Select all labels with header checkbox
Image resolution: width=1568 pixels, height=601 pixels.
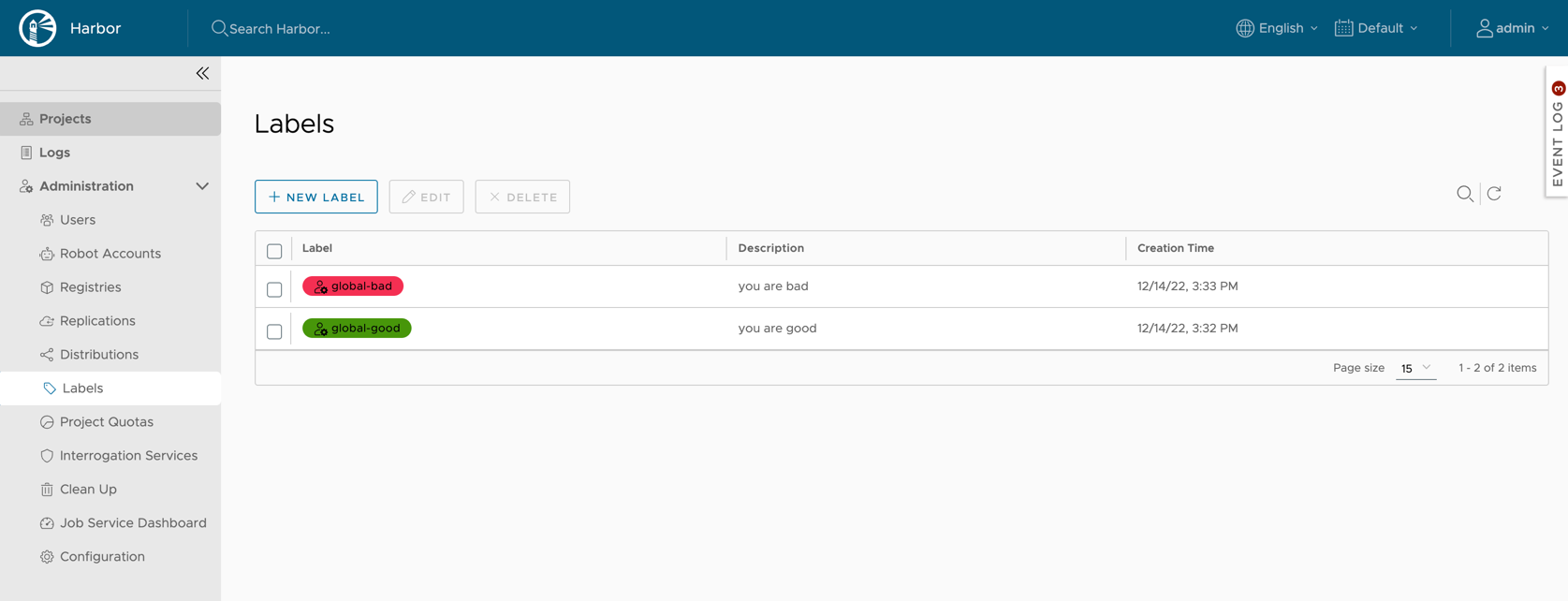(274, 251)
